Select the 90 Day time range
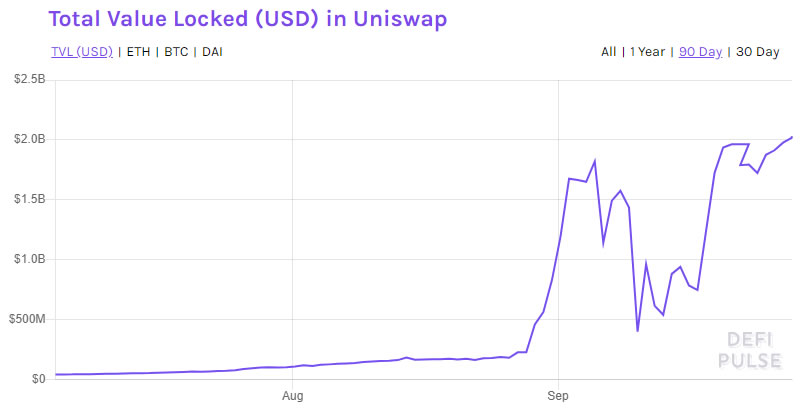Viewport: 812px width, 416px height. click(x=700, y=52)
